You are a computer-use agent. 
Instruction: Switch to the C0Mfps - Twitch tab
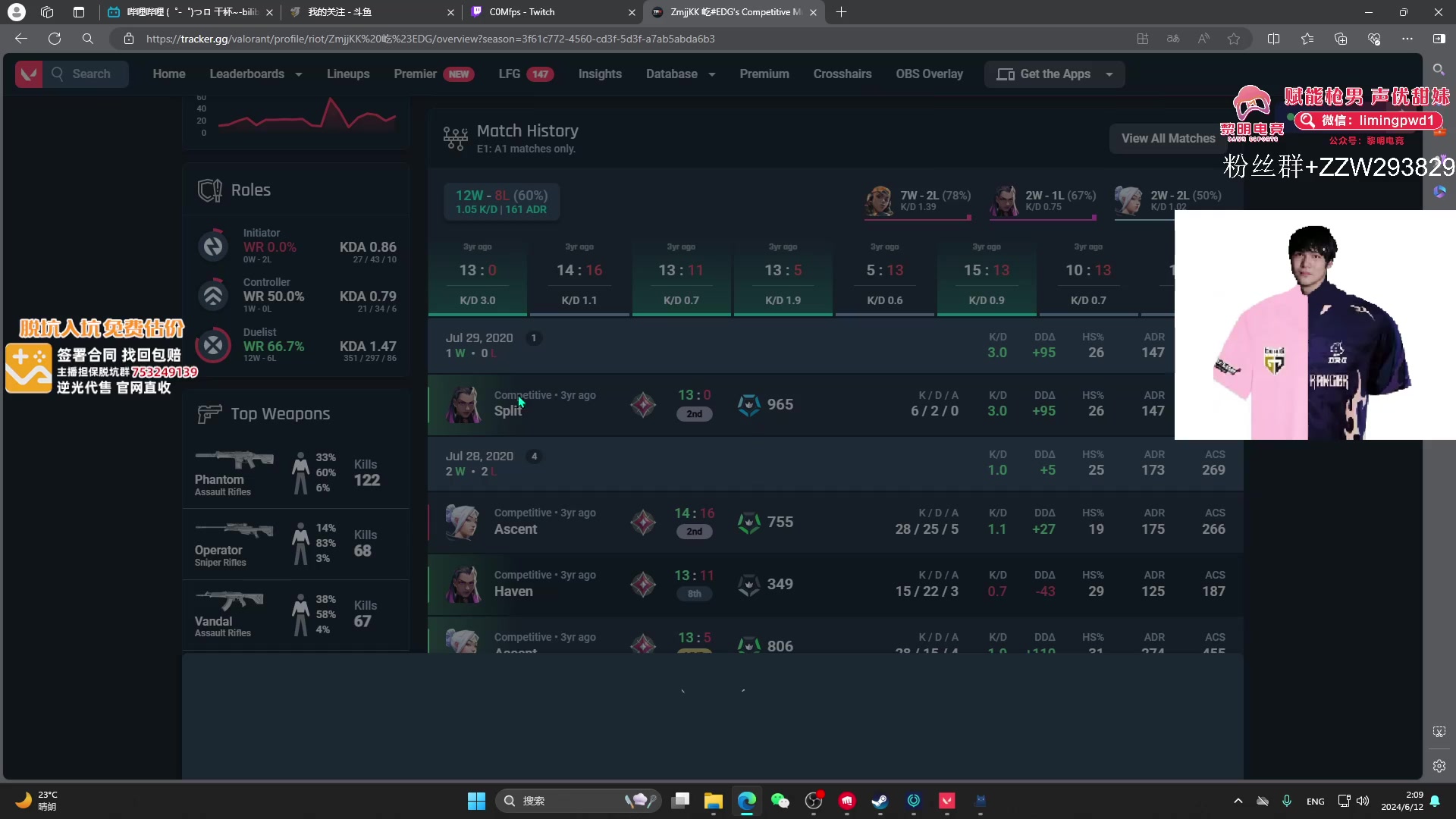pyautogui.click(x=552, y=12)
